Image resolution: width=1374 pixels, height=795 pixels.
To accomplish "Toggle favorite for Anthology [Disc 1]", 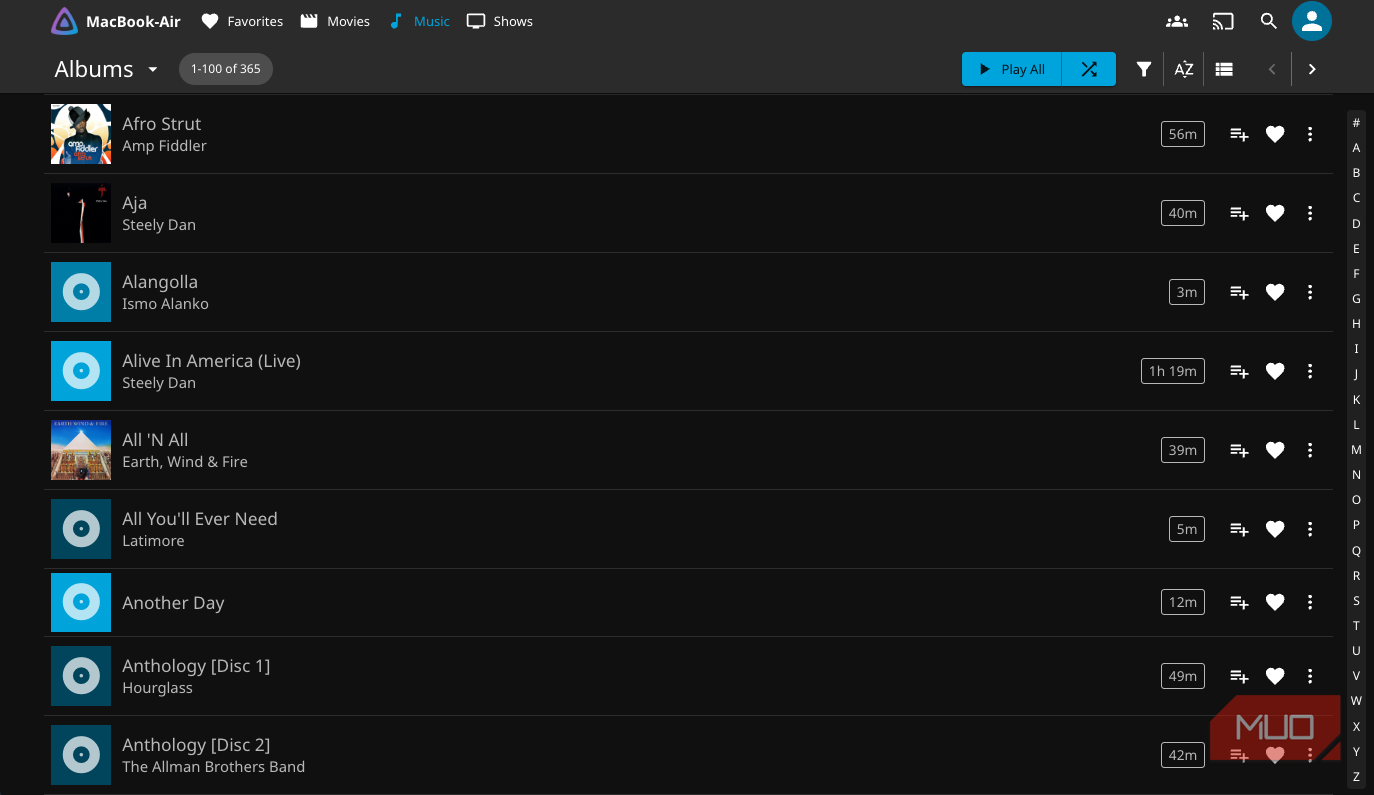I will click(1275, 676).
